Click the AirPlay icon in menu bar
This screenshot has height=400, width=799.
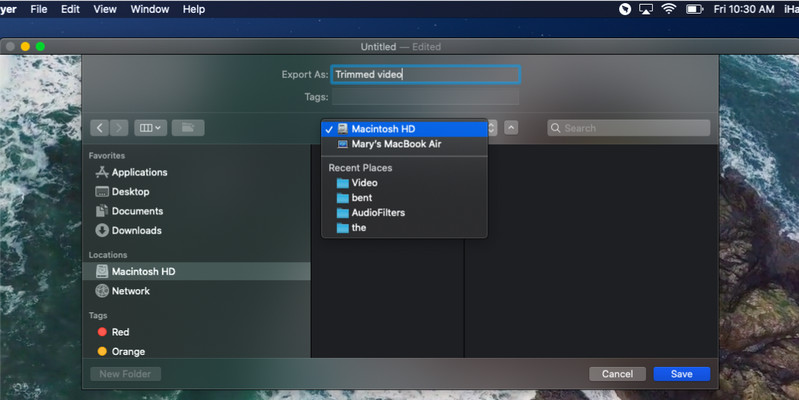(646, 9)
